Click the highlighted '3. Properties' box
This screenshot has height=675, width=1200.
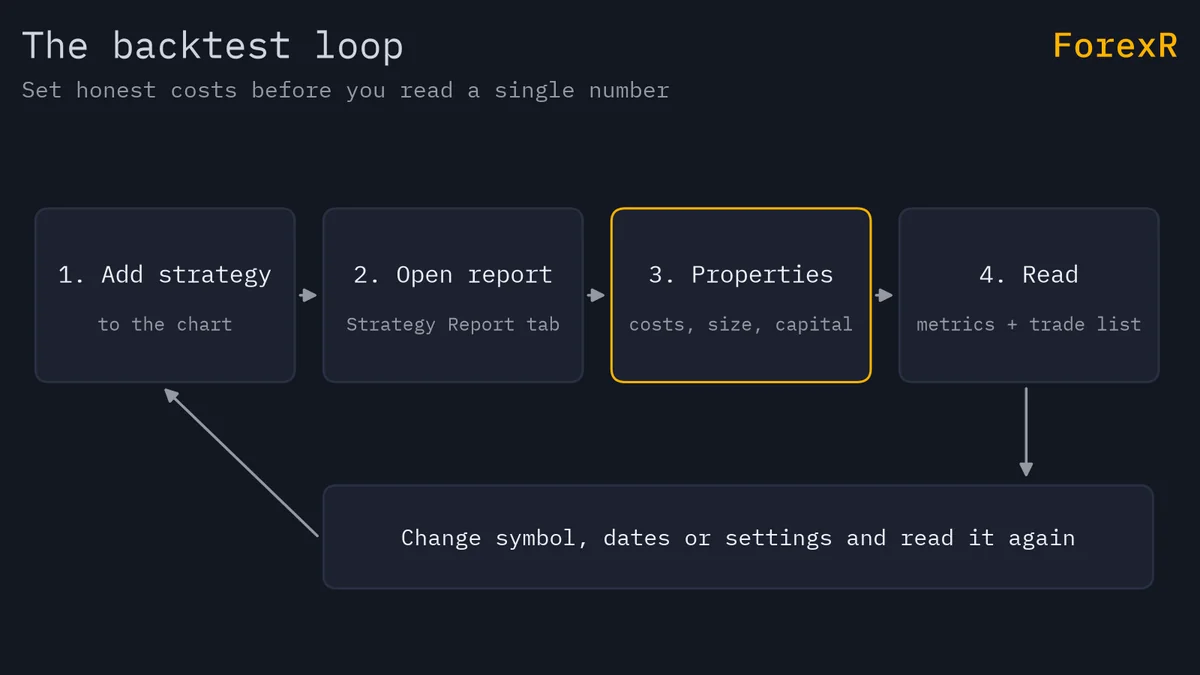click(741, 295)
